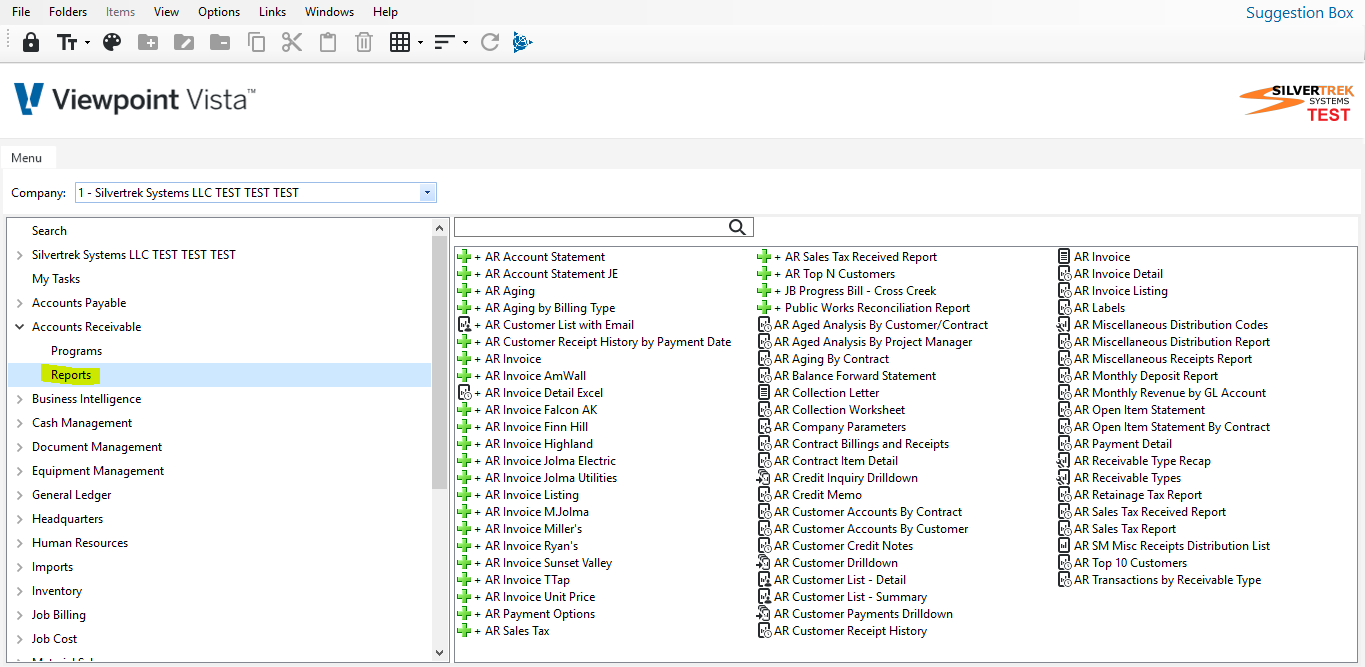The width and height of the screenshot is (1365, 667).
Task: Open the Windows menu
Action: 330,12
